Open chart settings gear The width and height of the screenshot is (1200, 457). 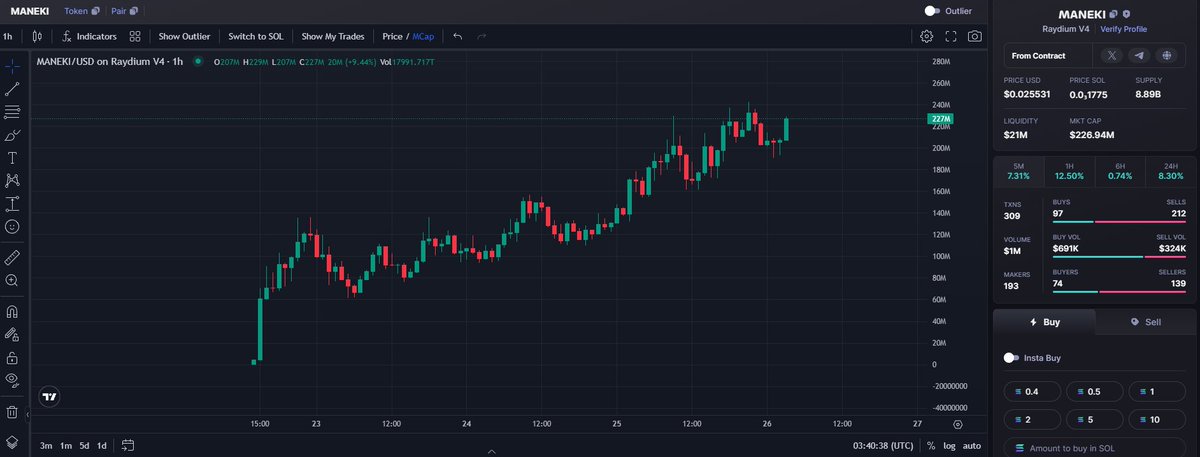coord(927,36)
